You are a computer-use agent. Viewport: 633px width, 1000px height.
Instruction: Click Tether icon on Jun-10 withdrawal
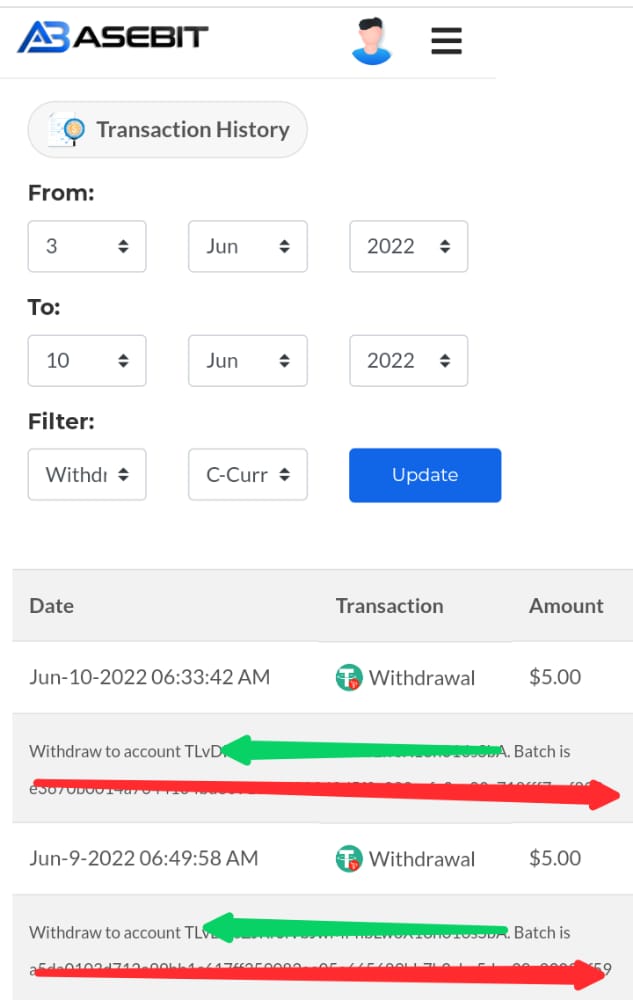coord(349,677)
